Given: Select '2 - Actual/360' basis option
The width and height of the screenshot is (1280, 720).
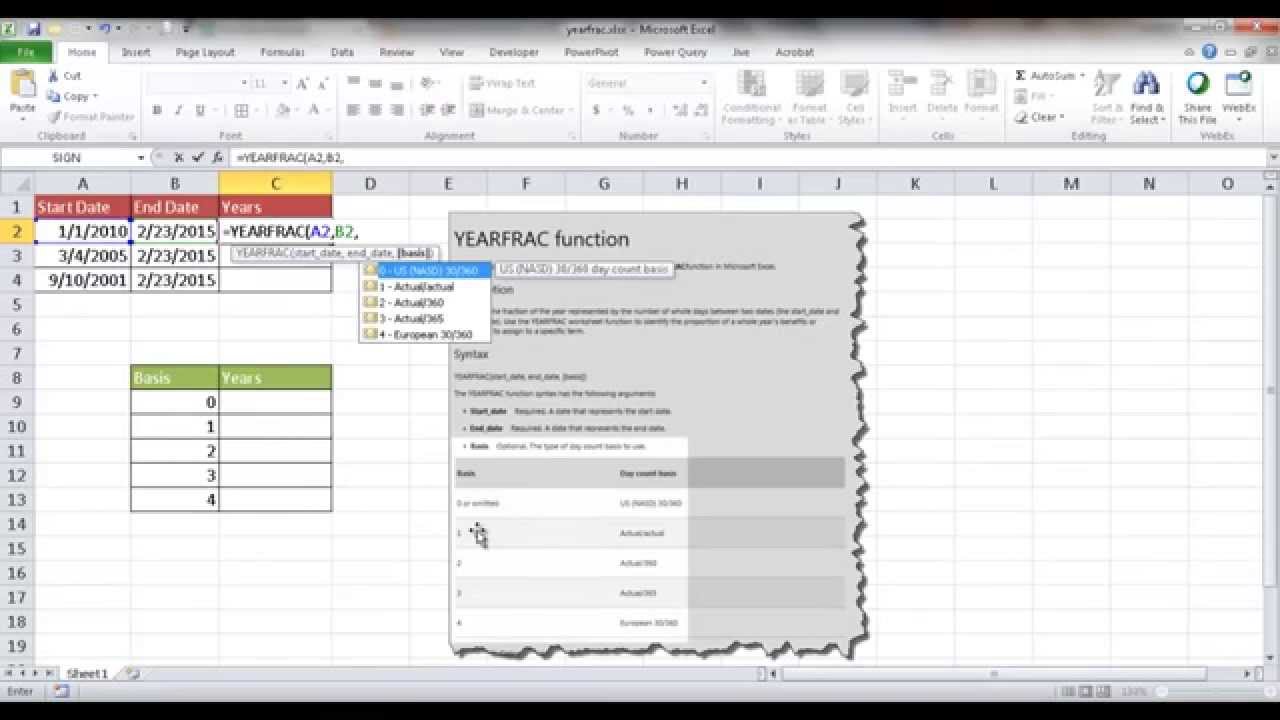Looking at the screenshot, I should coord(426,303).
